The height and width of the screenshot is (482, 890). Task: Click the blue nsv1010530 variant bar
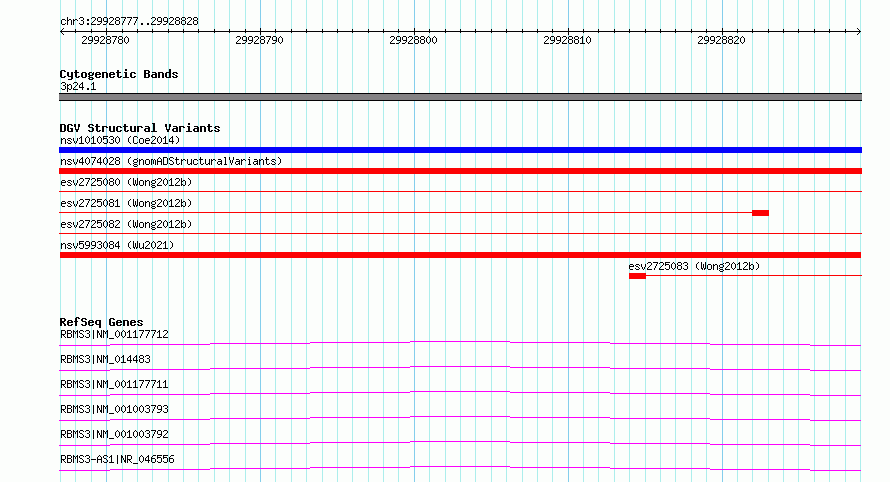tap(460, 150)
